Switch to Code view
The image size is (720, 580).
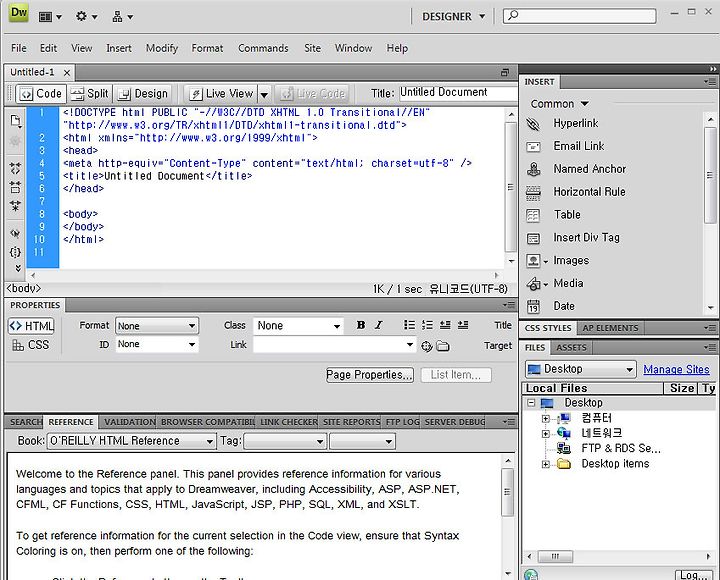tap(41, 94)
